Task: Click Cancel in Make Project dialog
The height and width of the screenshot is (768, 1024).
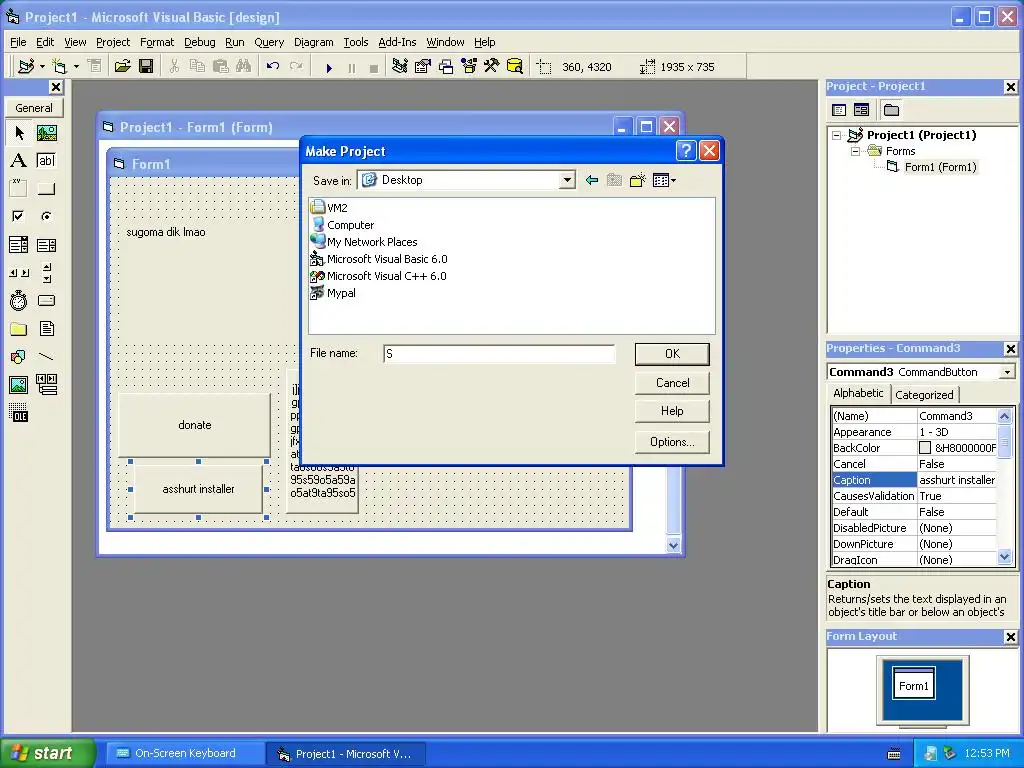Action: click(x=672, y=383)
